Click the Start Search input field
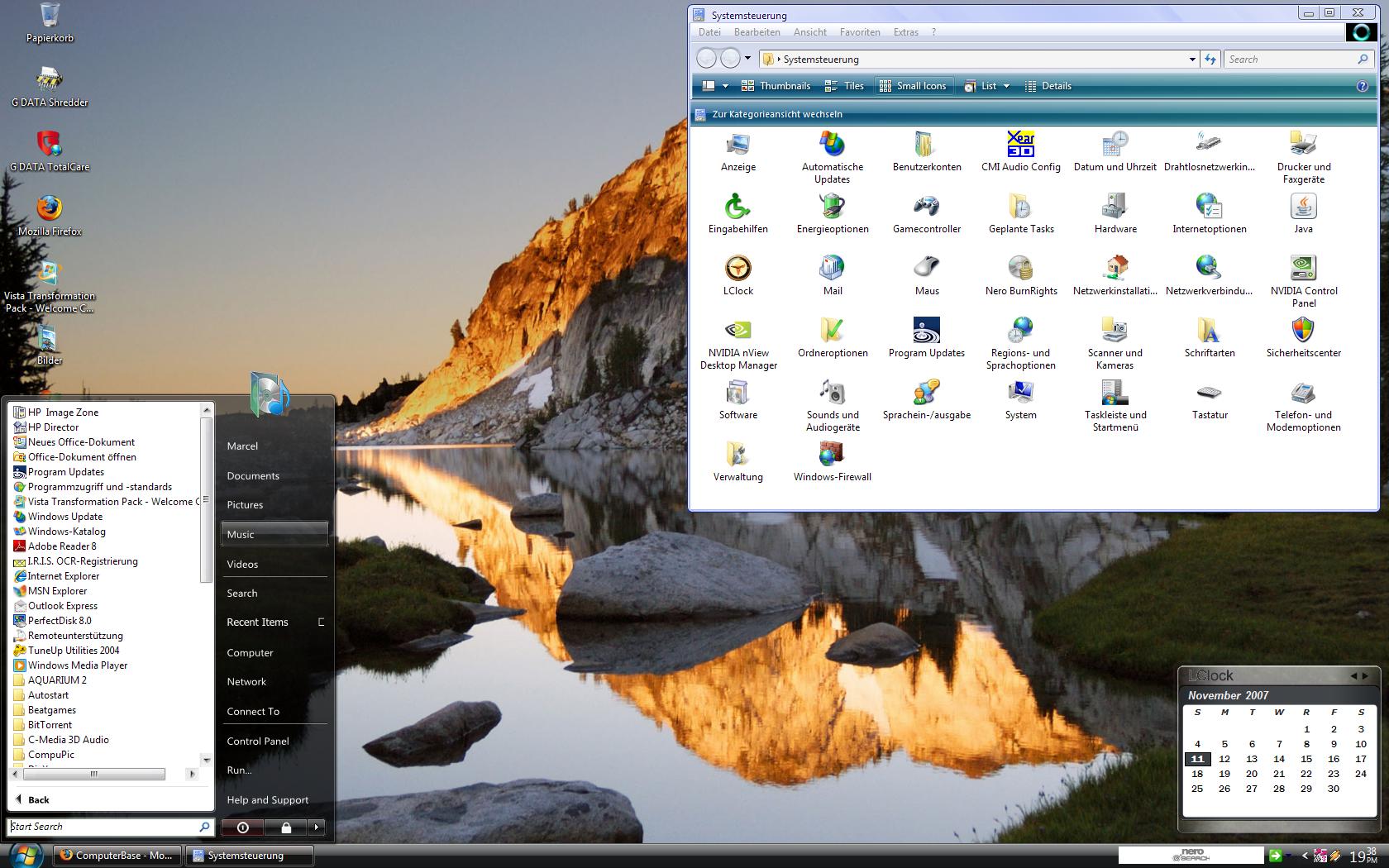This screenshot has width=1389, height=868. click(103, 827)
